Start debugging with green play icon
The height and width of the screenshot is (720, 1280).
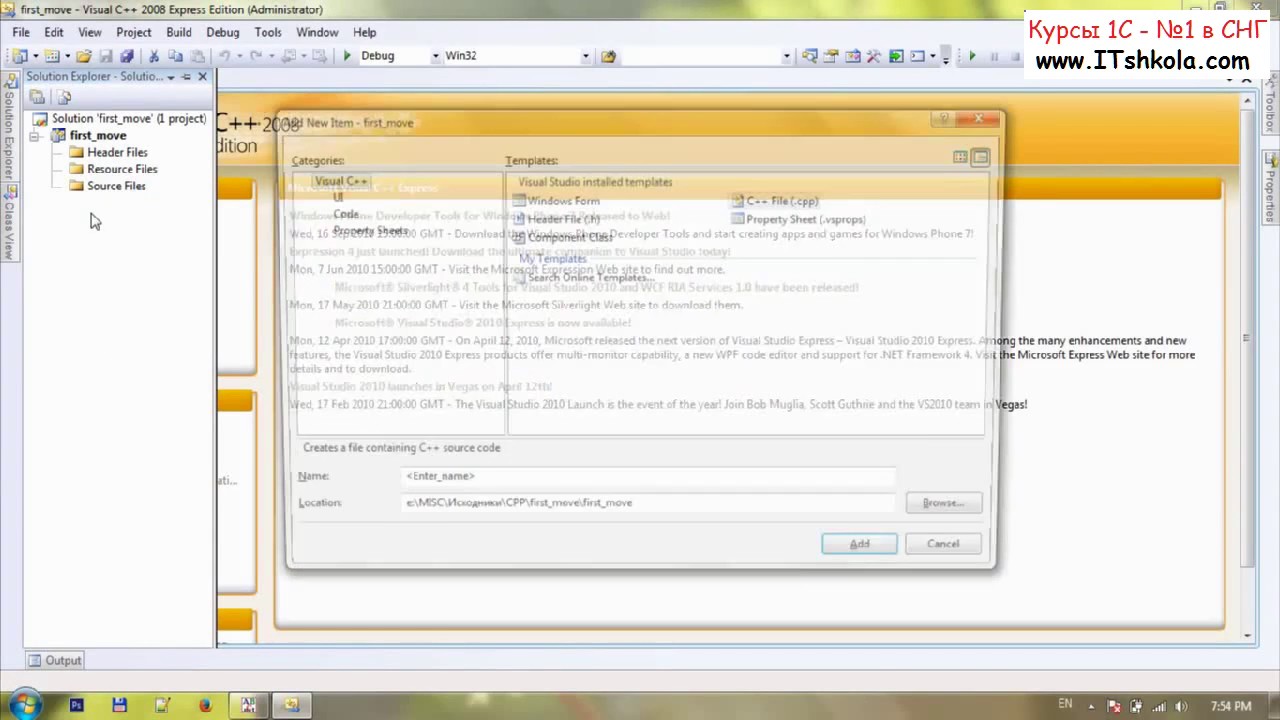click(347, 56)
